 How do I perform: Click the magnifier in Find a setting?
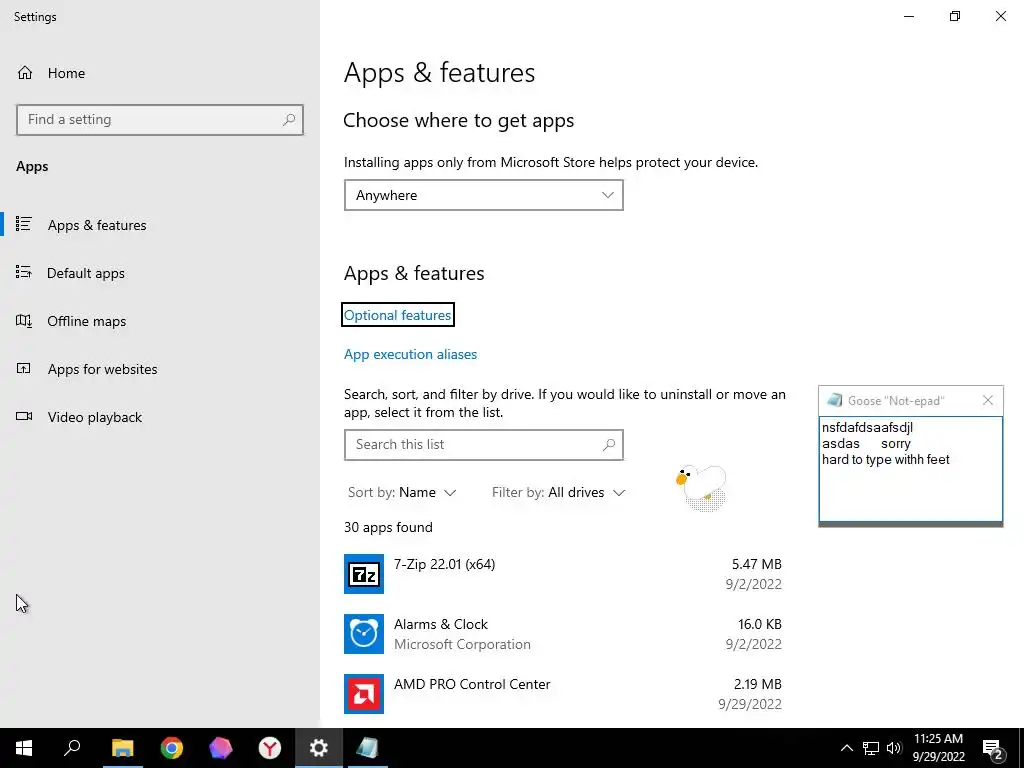(x=289, y=120)
